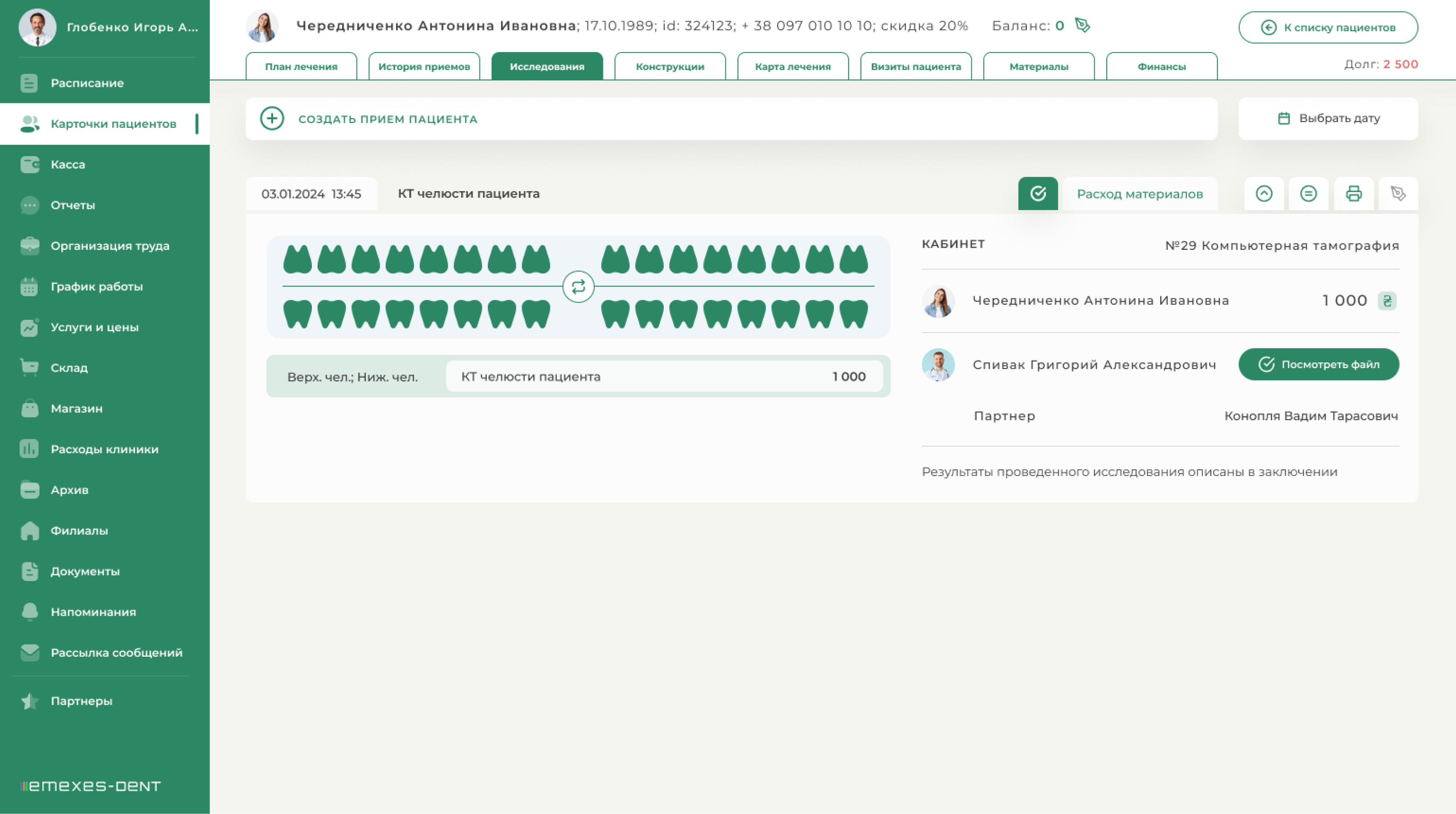Click the edit pen icon next to Баланс
Image resolution: width=1456 pixels, height=814 pixels.
[x=1082, y=26]
